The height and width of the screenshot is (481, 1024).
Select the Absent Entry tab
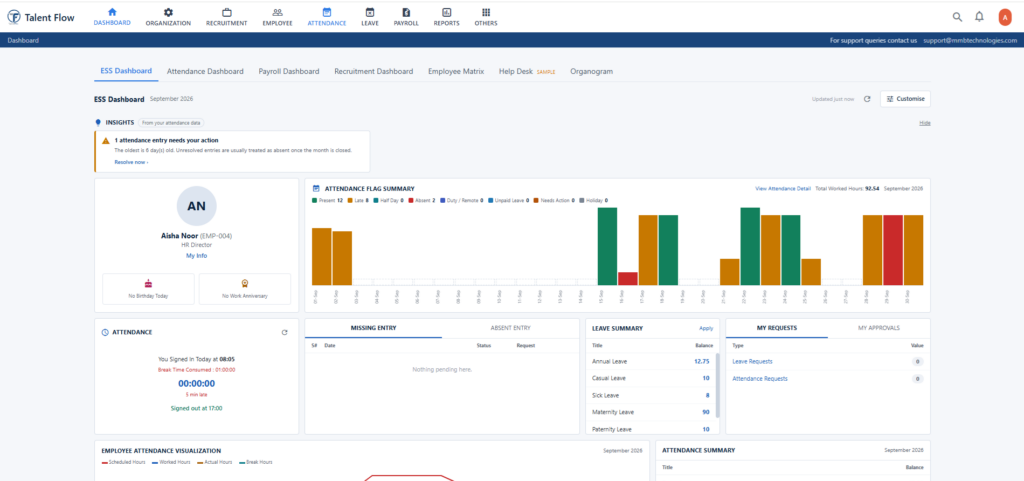[x=511, y=328]
